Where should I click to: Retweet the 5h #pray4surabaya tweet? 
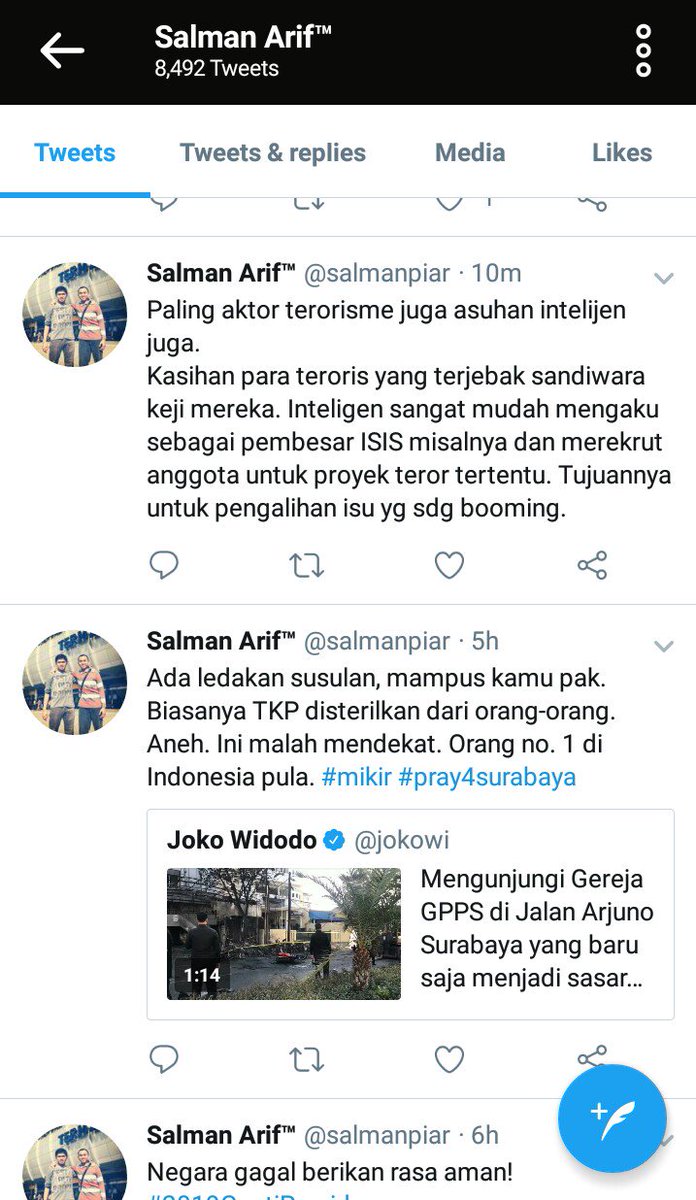pyautogui.click(x=307, y=1059)
